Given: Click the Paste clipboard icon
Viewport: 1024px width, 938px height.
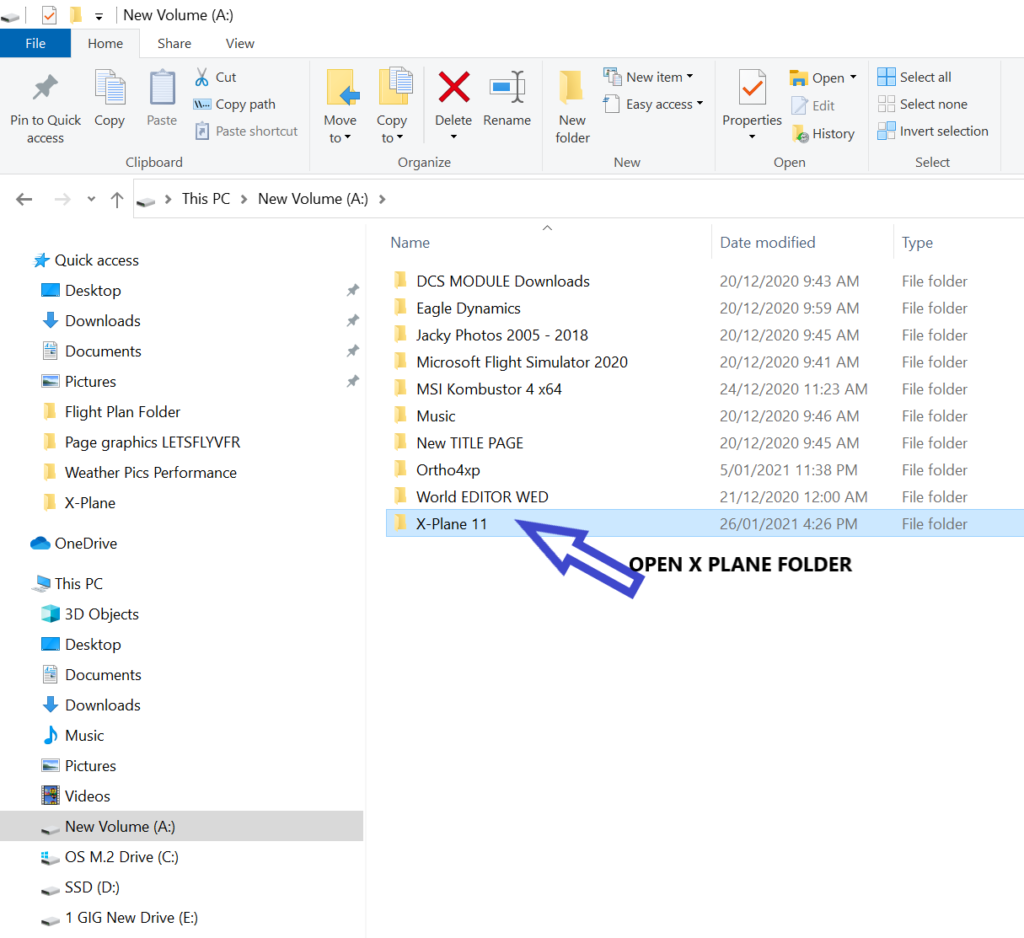Looking at the screenshot, I should (162, 88).
